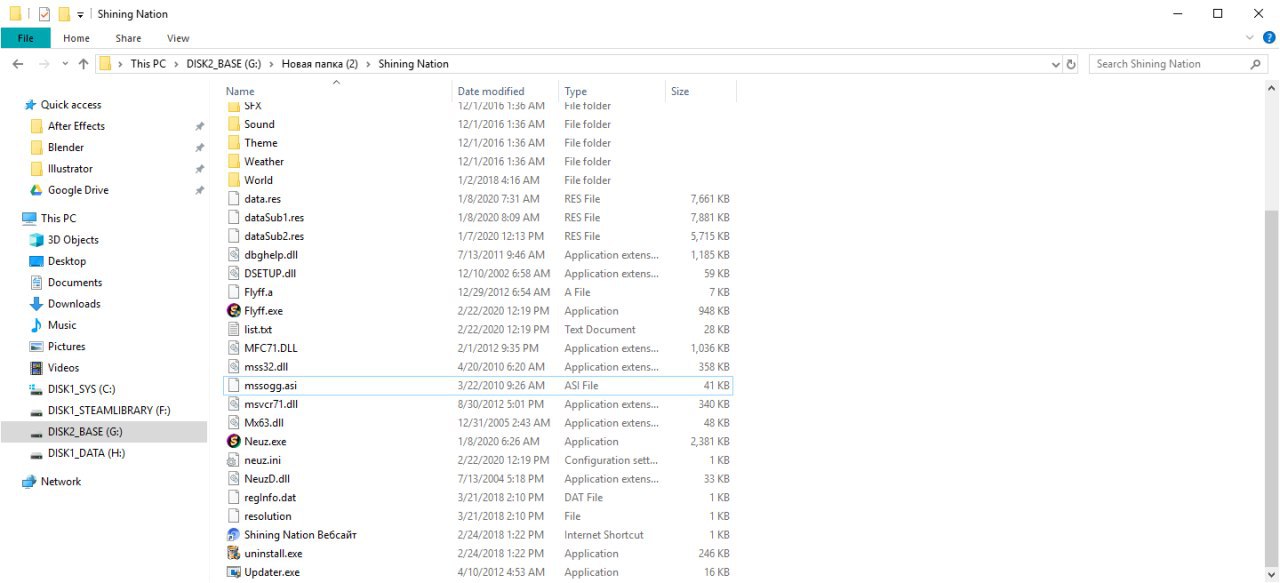Open the Downloads folder in sidebar
This screenshot has width=1280, height=583.
click(x=74, y=304)
